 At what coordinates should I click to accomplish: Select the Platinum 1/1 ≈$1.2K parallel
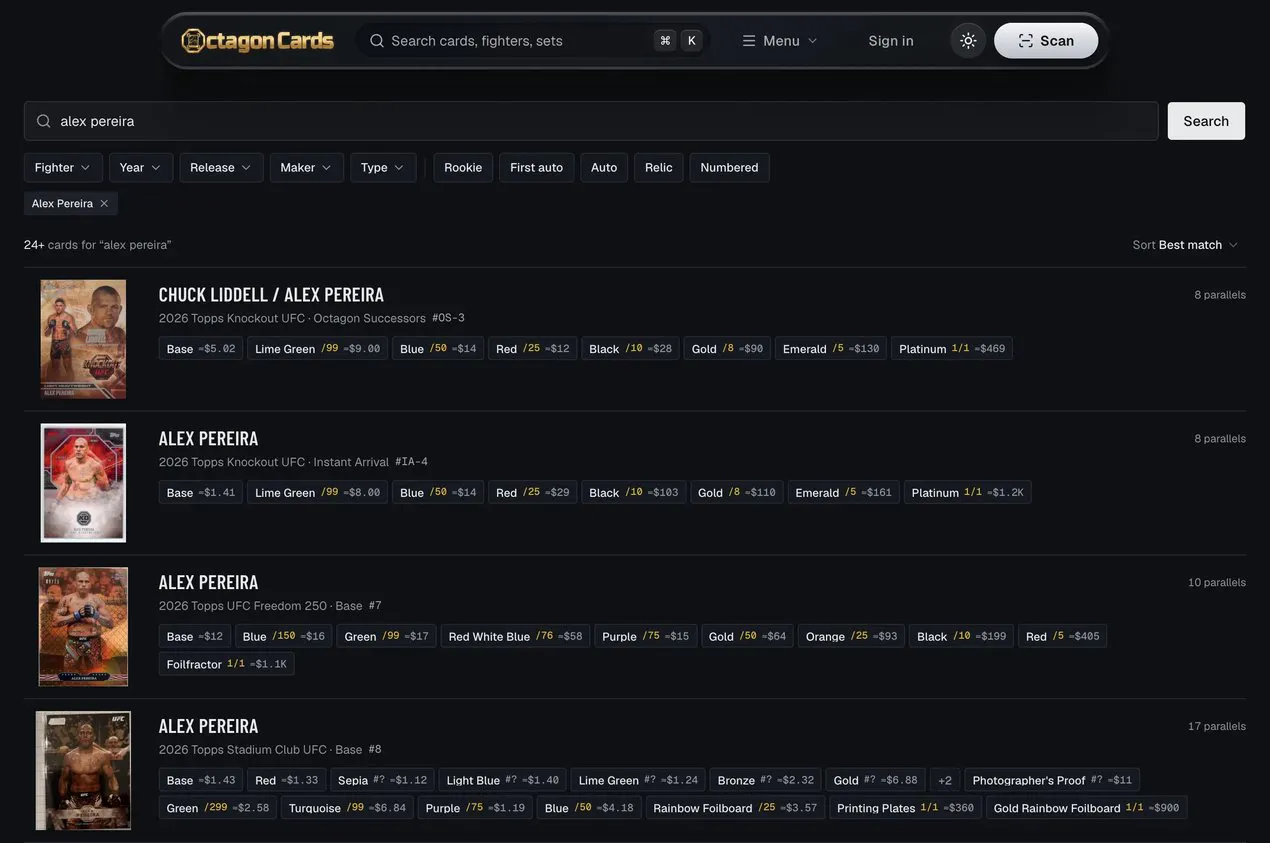coord(968,493)
